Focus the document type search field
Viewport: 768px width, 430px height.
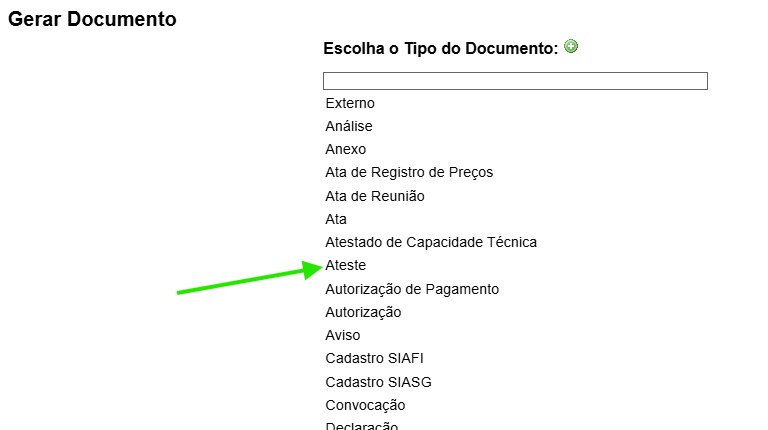tap(515, 81)
